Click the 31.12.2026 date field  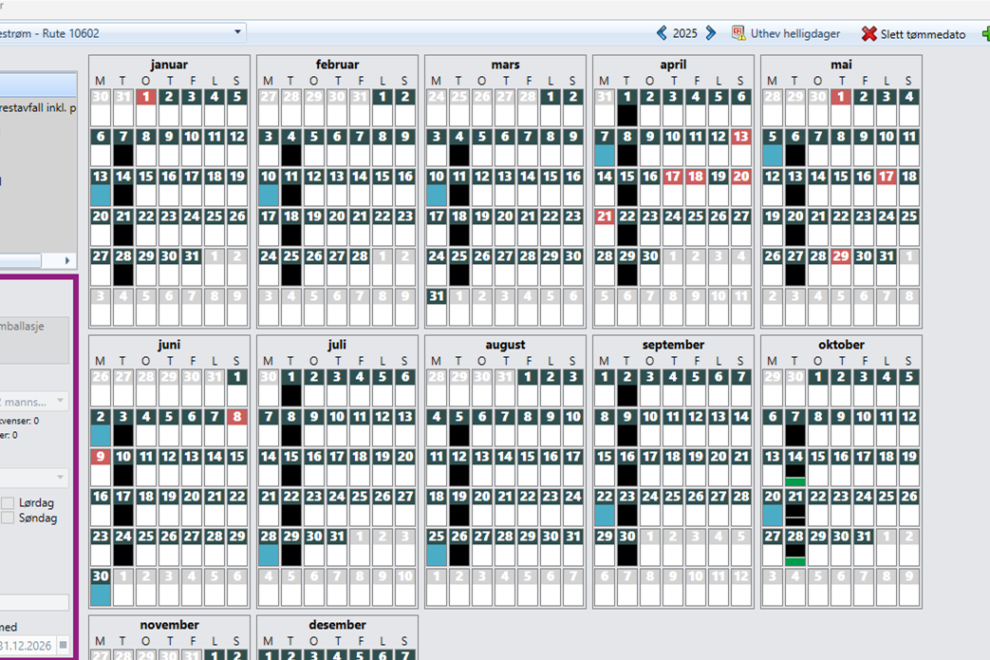(x=28, y=645)
